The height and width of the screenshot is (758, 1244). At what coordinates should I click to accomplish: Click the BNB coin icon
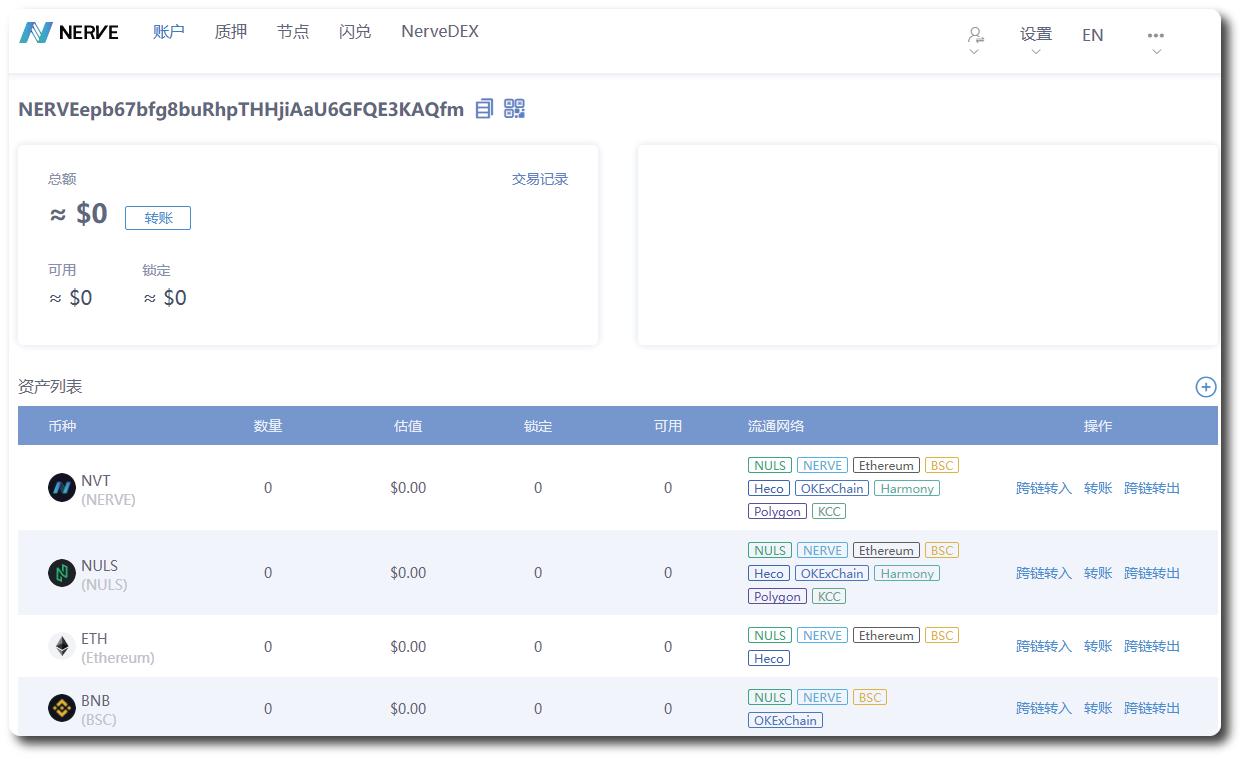click(x=62, y=708)
